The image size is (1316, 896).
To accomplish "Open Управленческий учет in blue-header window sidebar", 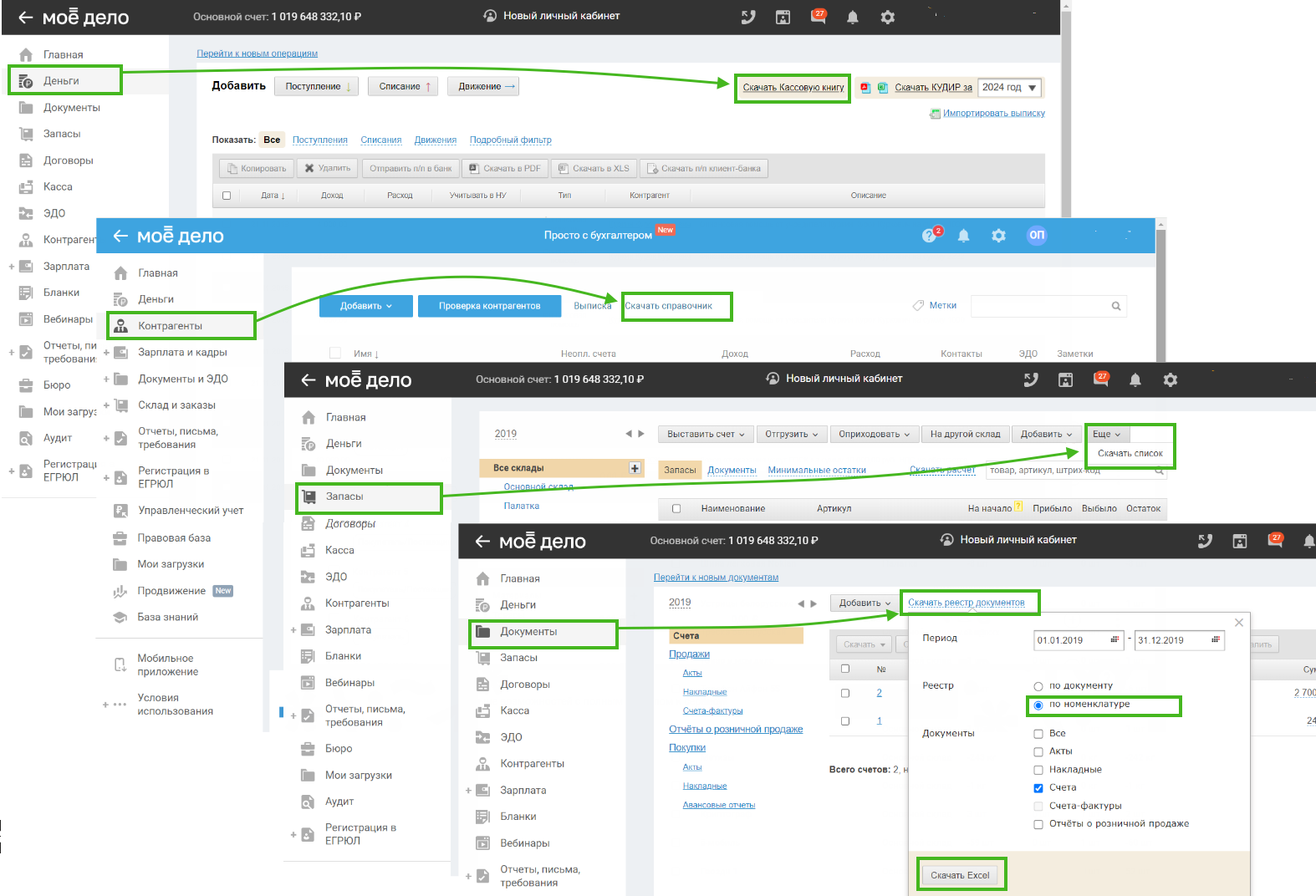I will pos(191,511).
